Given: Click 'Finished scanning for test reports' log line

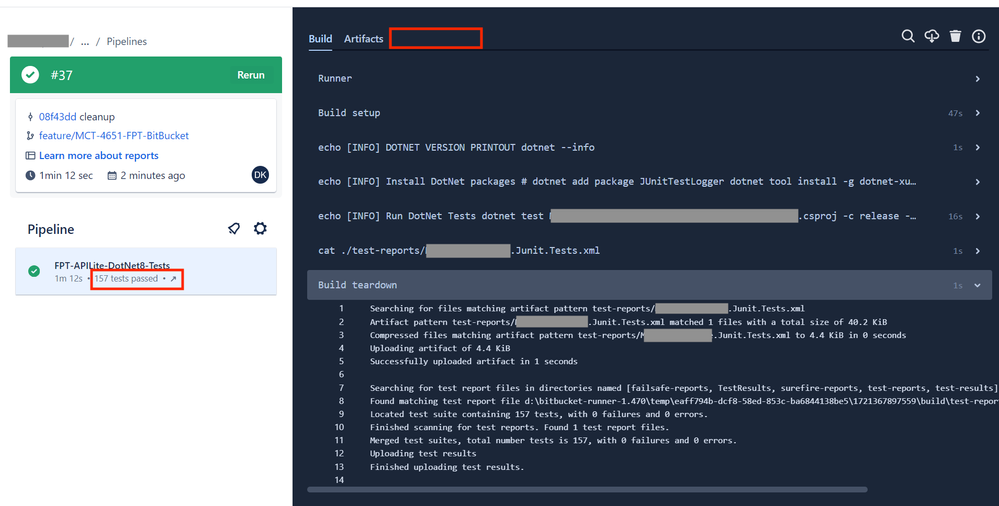Looking at the screenshot, I should click(519, 427).
